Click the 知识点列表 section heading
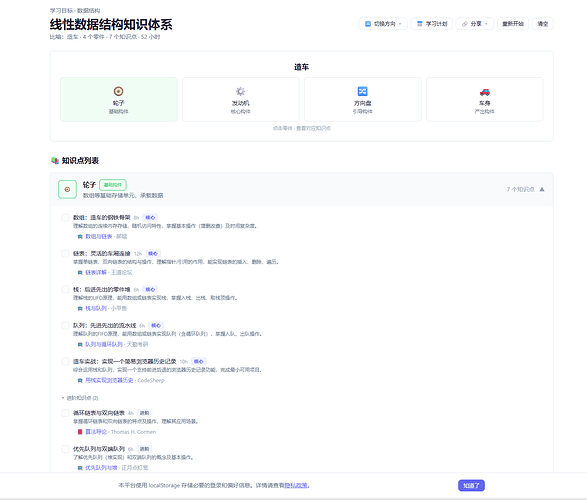Screen dimensions: 587x500 (80, 161)
